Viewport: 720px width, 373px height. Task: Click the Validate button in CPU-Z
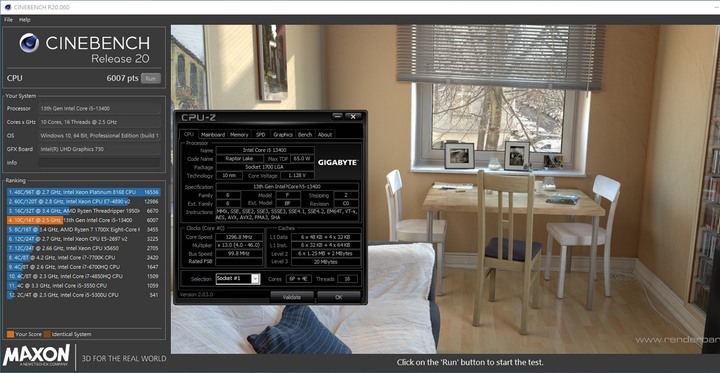292,297
